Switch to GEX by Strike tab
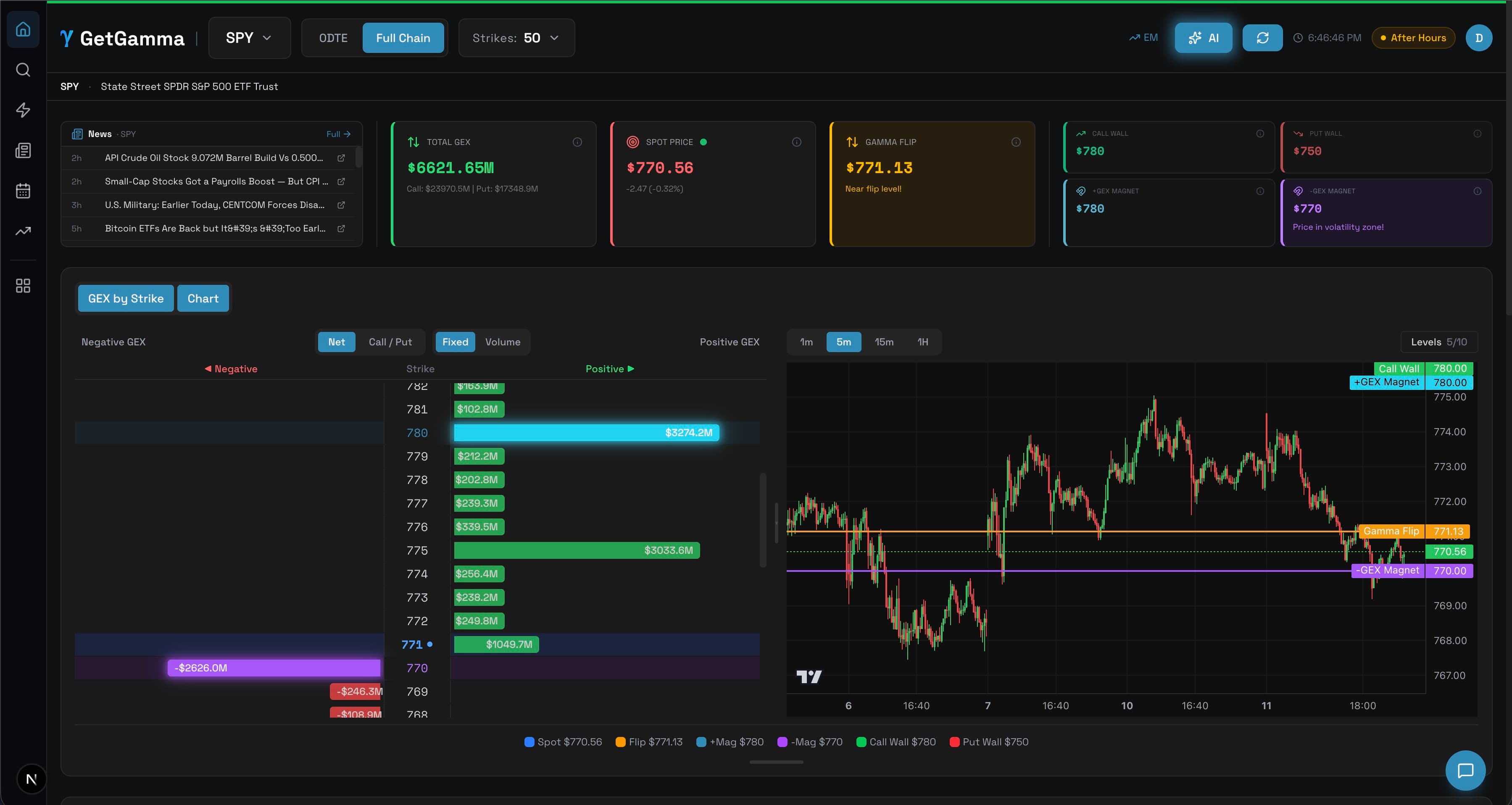 click(126, 298)
